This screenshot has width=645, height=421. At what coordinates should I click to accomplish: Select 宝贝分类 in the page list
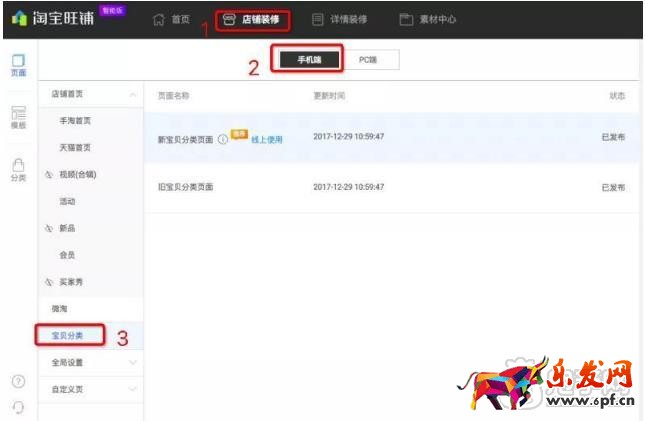(x=67, y=336)
